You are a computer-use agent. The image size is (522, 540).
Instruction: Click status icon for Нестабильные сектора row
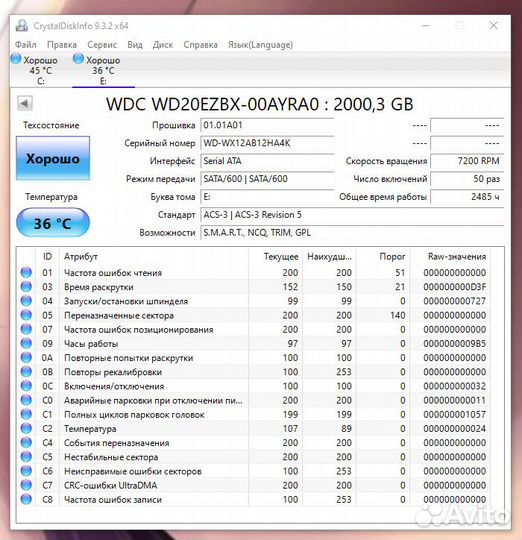point(26,457)
